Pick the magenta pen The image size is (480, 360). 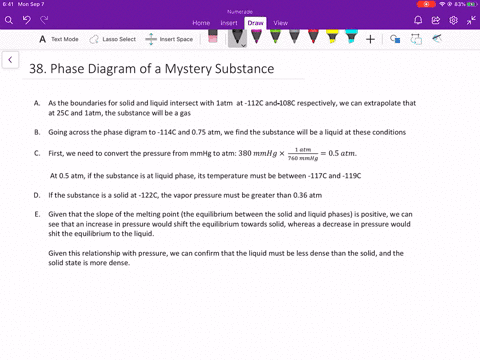(x=256, y=37)
